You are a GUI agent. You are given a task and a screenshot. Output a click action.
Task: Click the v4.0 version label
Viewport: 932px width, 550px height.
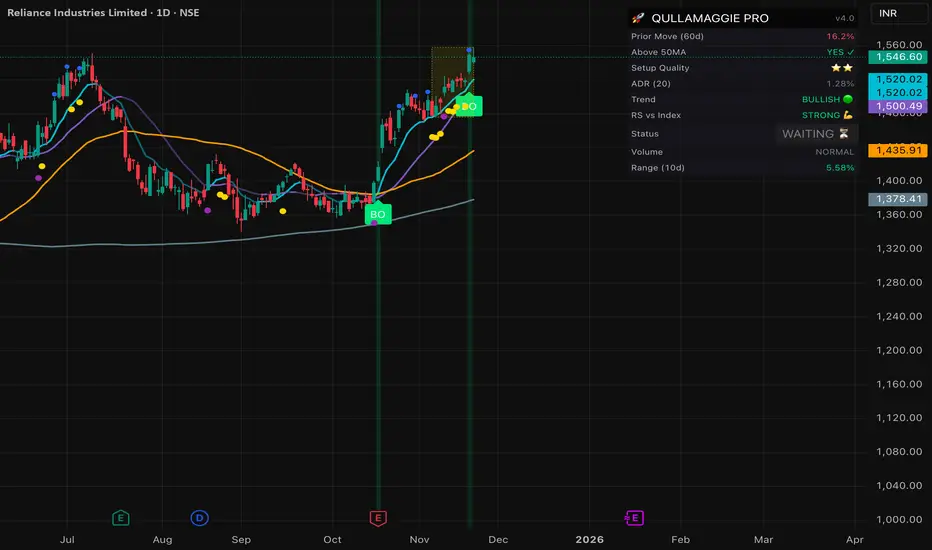(x=845, y=18)
